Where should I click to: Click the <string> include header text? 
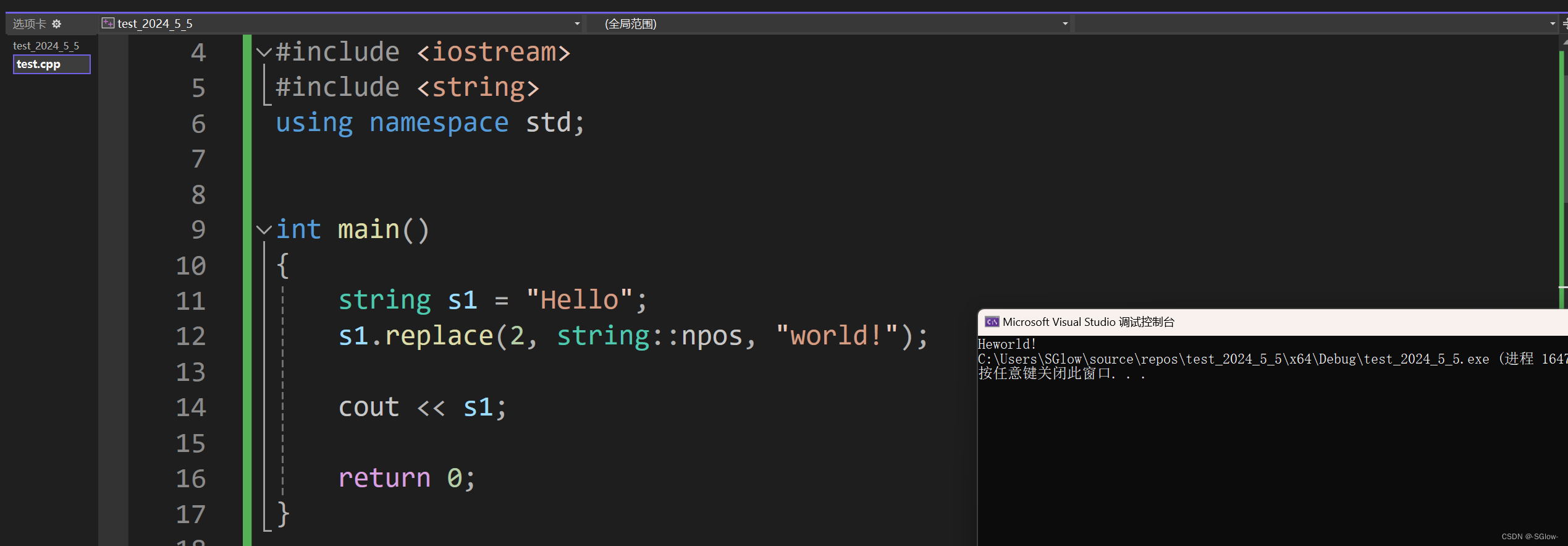478,88
